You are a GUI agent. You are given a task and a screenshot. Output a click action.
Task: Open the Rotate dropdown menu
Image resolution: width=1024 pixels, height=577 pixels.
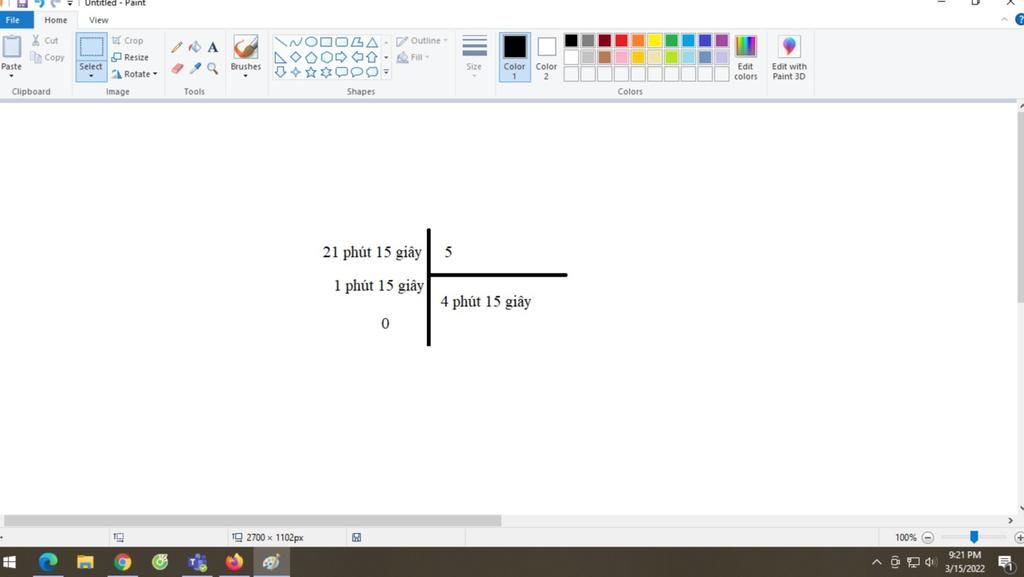(135, 74)
